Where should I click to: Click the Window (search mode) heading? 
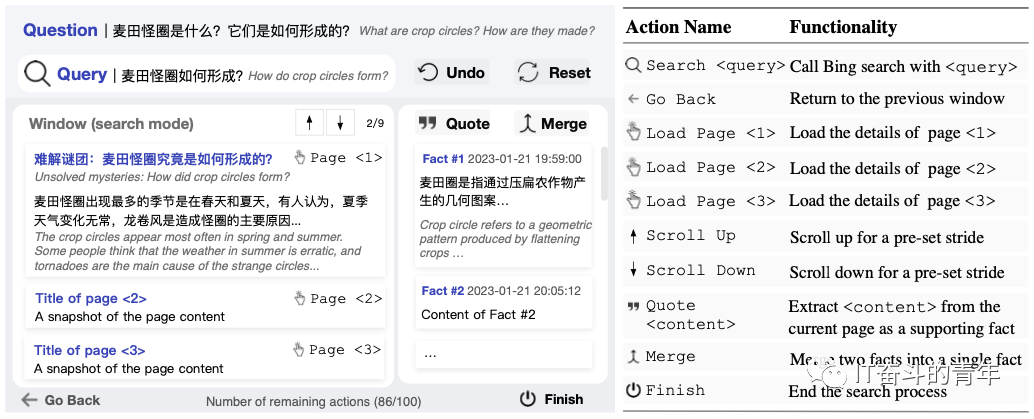coord(111,124)
